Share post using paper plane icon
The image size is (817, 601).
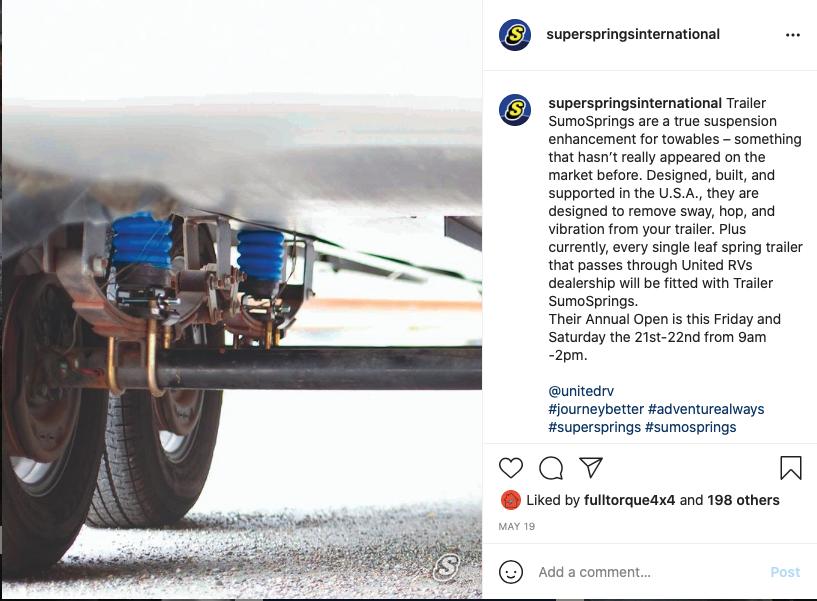[x=591, y=467]
